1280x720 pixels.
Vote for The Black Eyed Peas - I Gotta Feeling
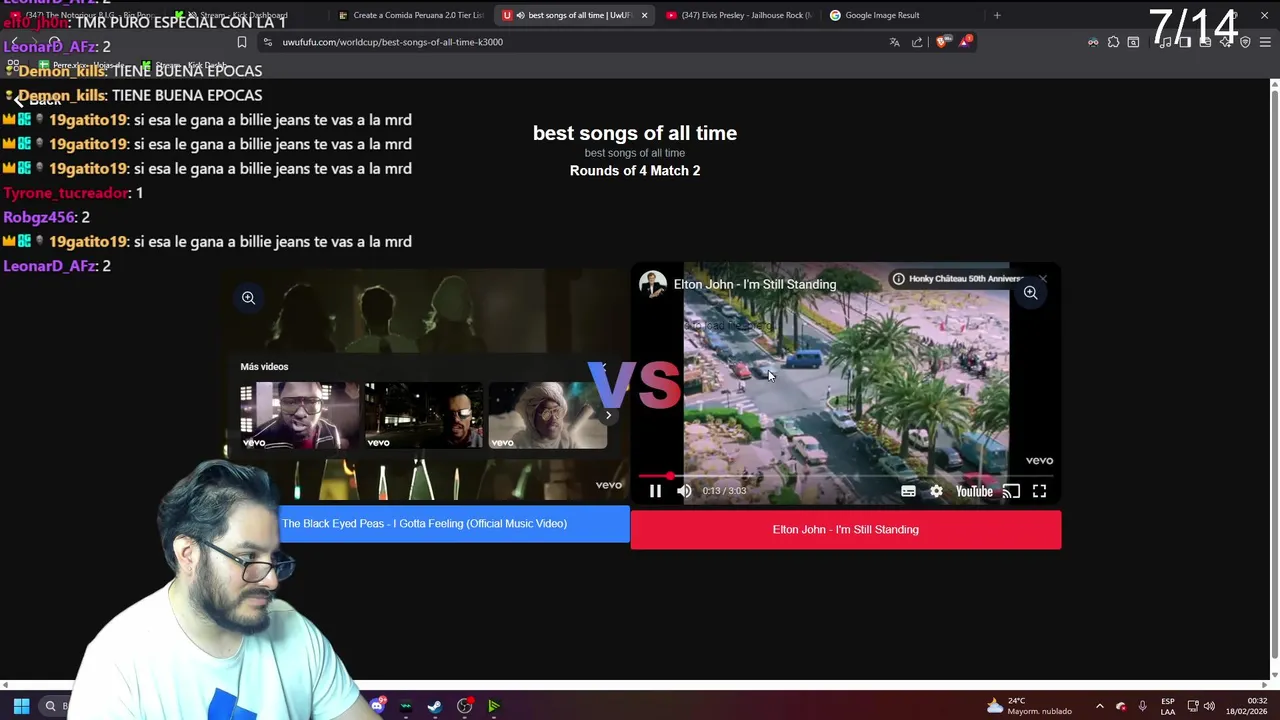pyautogui.click(x=424, y=524)
